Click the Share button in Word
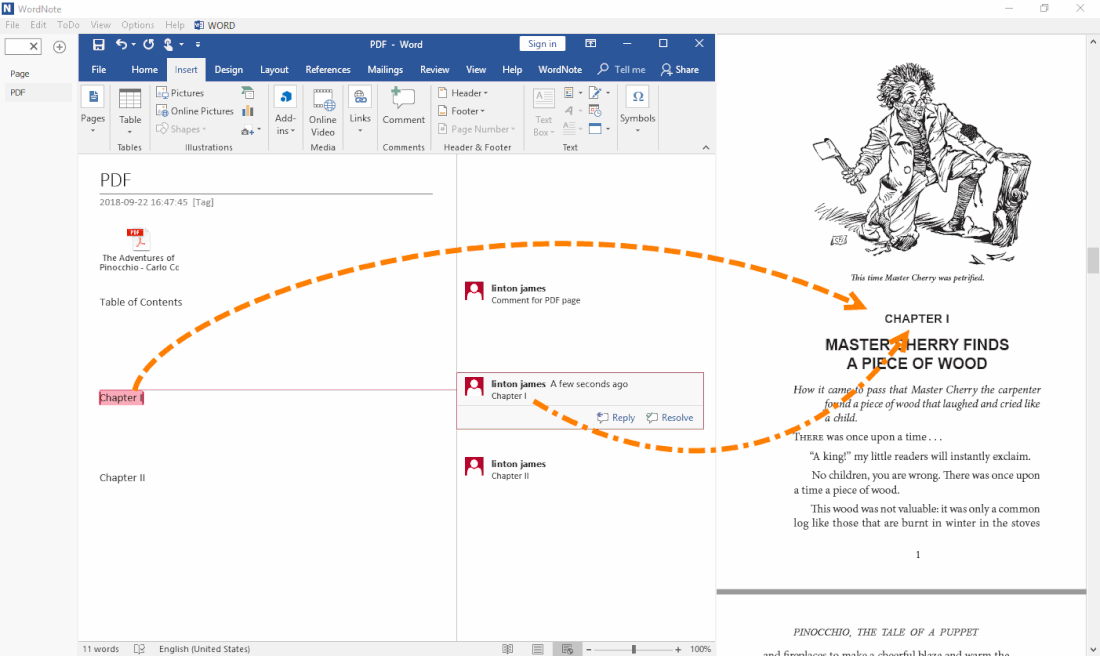The image size is (1100, 656). (x=680, y=69)
